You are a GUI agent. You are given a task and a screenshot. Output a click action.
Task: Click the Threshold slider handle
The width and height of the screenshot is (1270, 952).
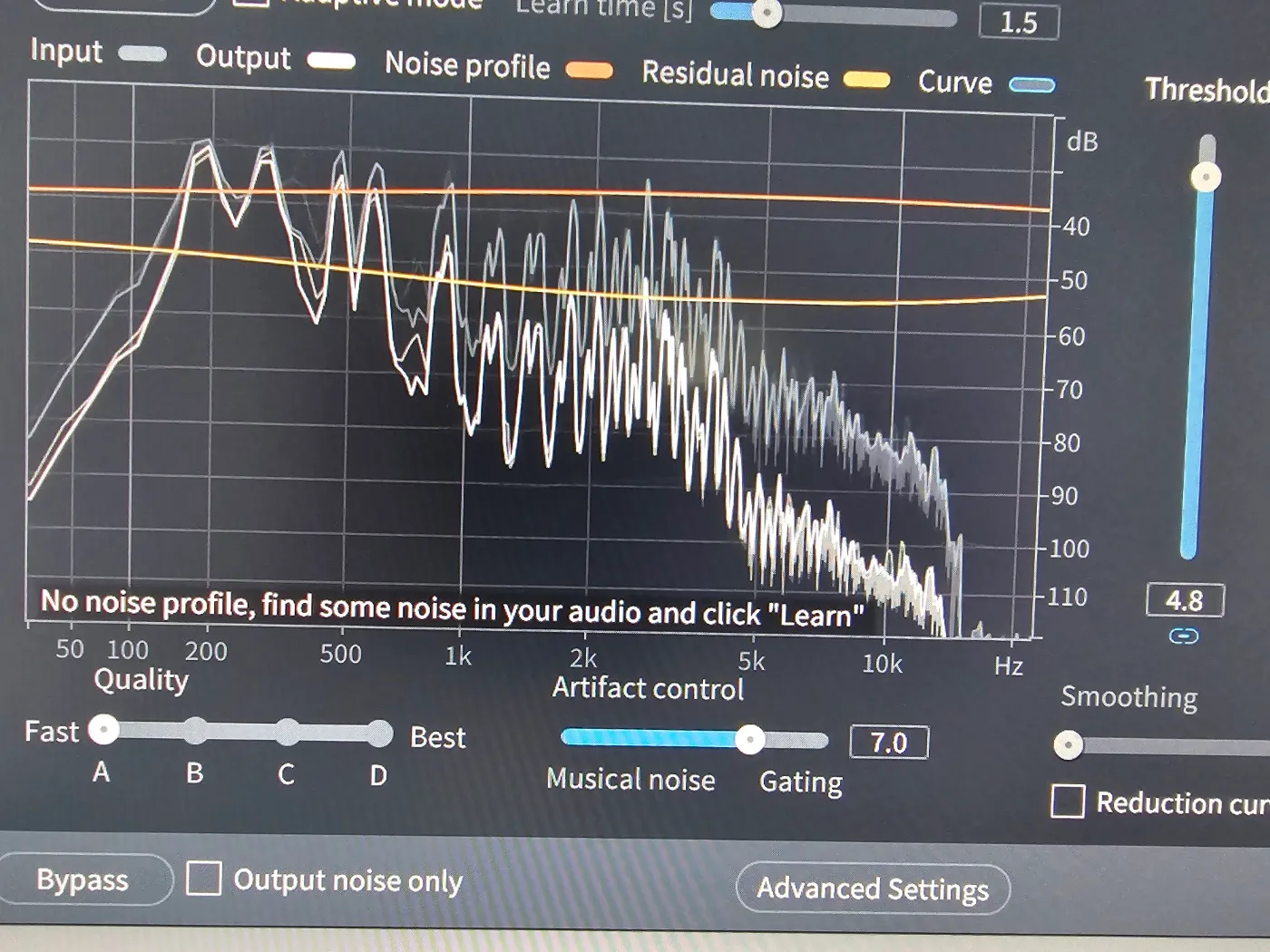[1206, 177]
